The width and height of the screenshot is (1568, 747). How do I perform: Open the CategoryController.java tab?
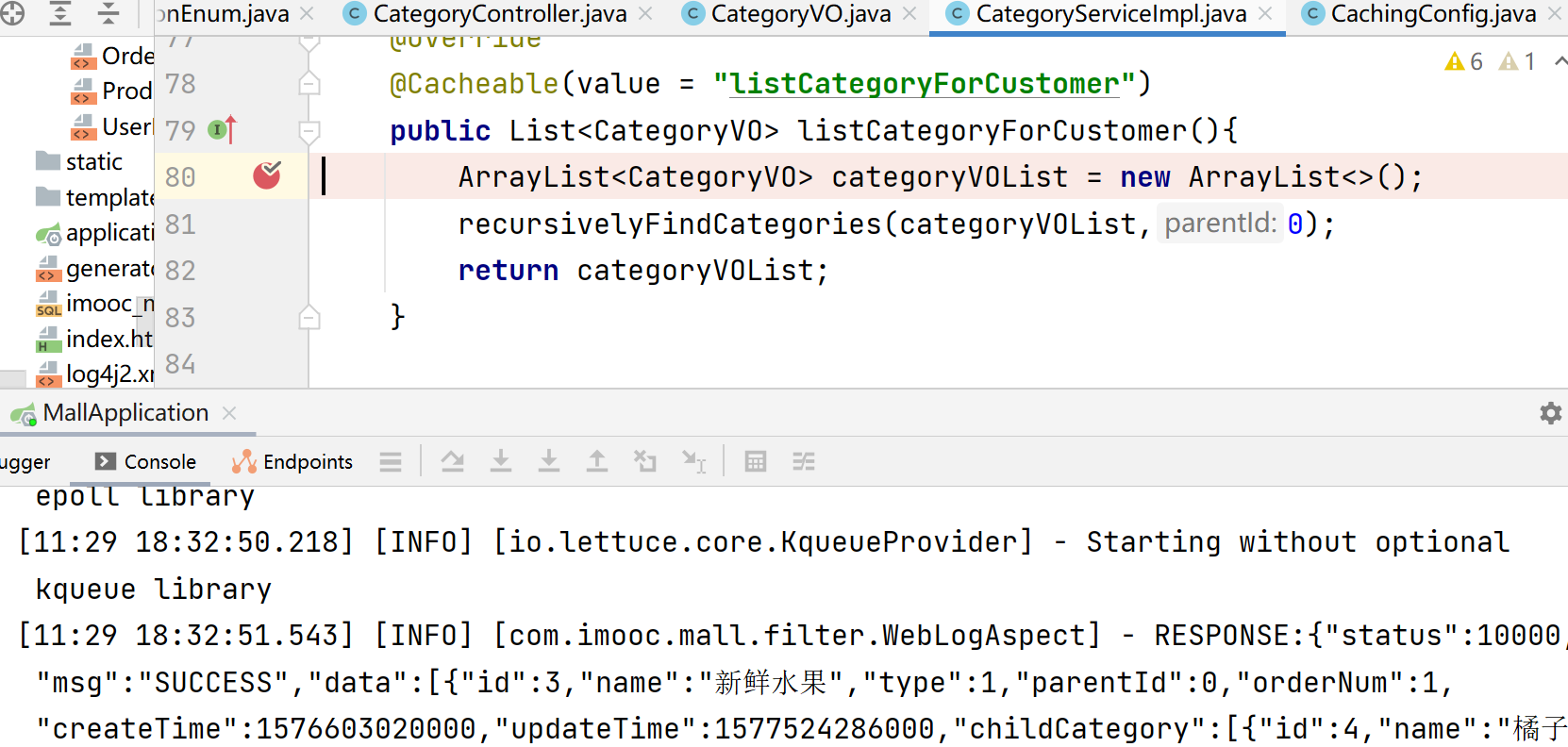500,14
